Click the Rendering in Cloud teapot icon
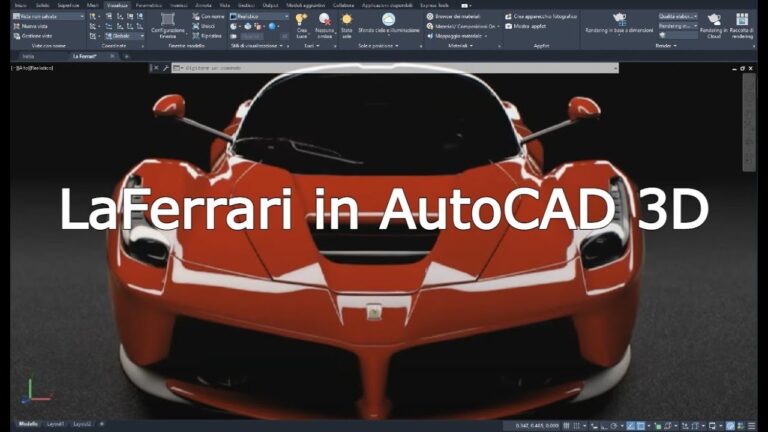The height and width of the screenshot is (432, 768). [714, 19]
